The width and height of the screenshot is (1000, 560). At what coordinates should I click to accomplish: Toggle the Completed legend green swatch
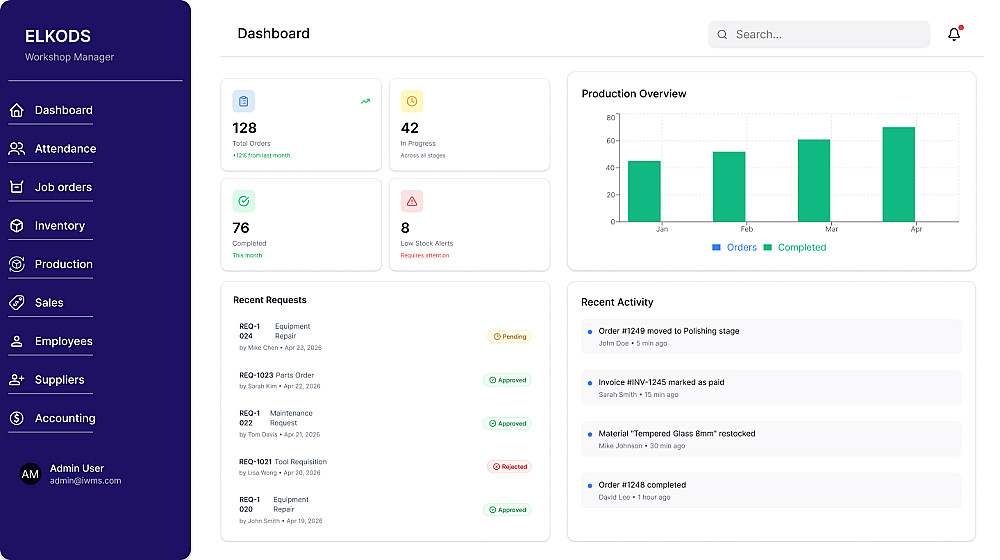coord(768,247)
